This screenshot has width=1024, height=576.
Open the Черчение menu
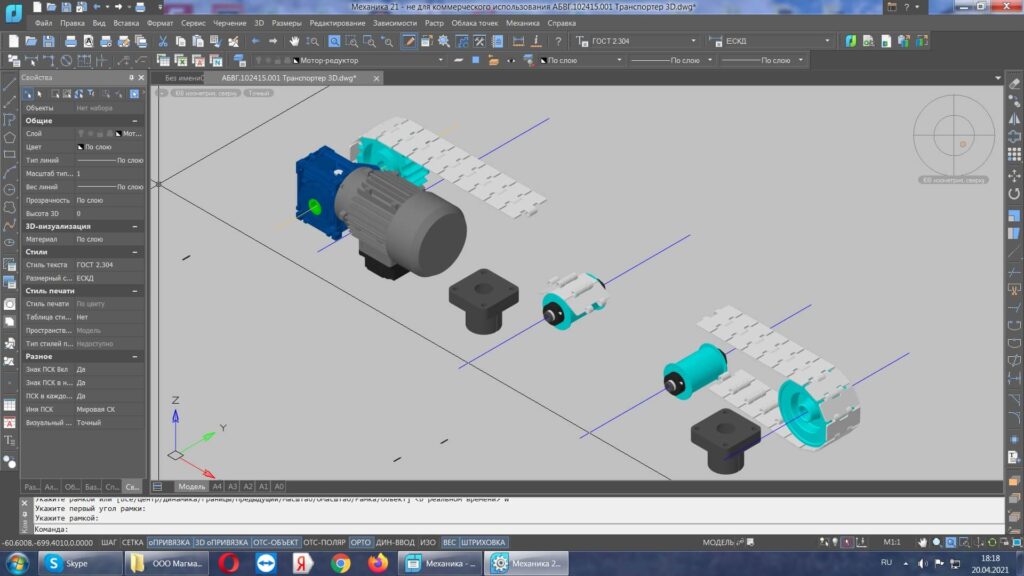pos(230,23)
